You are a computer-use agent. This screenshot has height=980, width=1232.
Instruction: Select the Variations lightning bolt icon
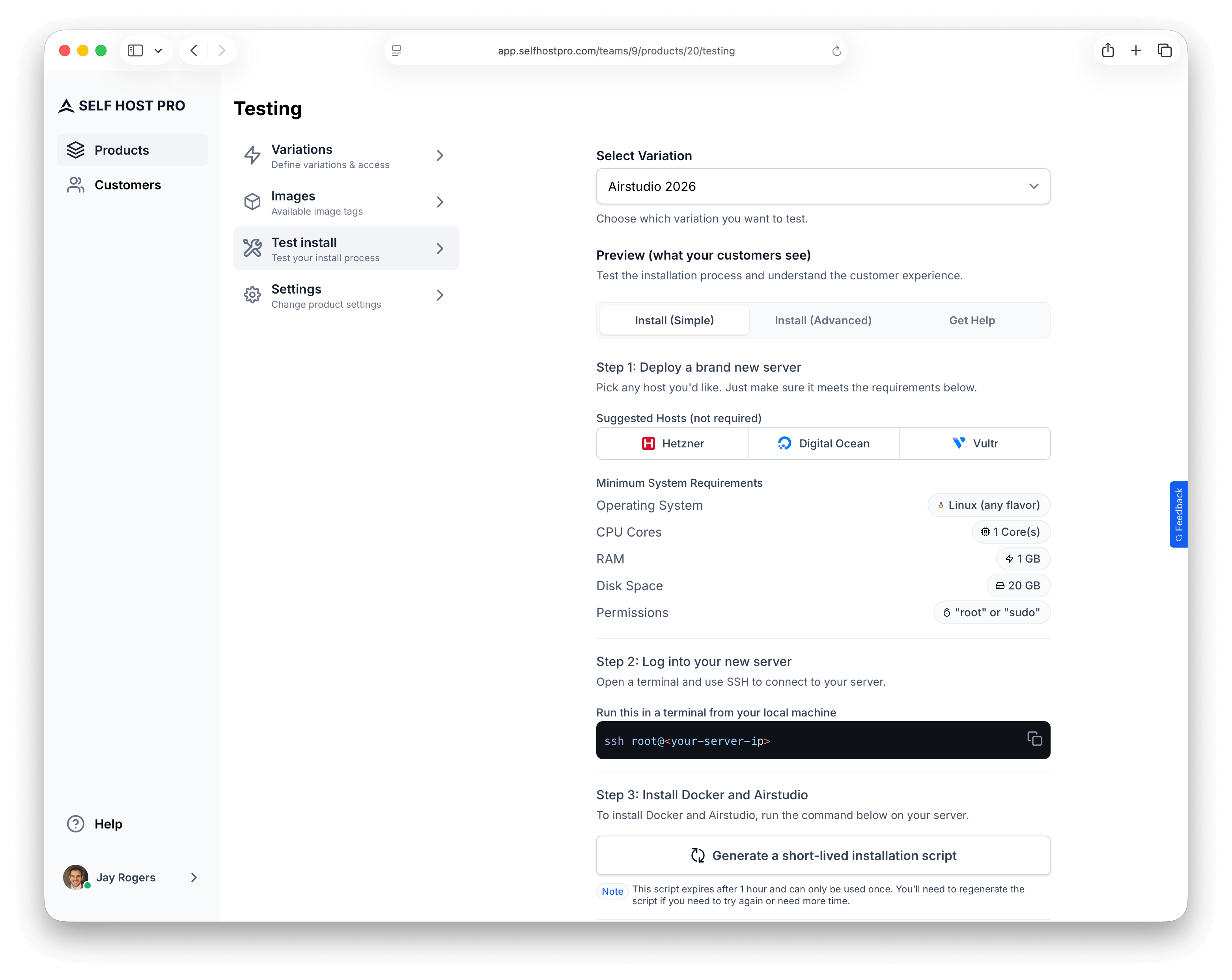[252, 155]
